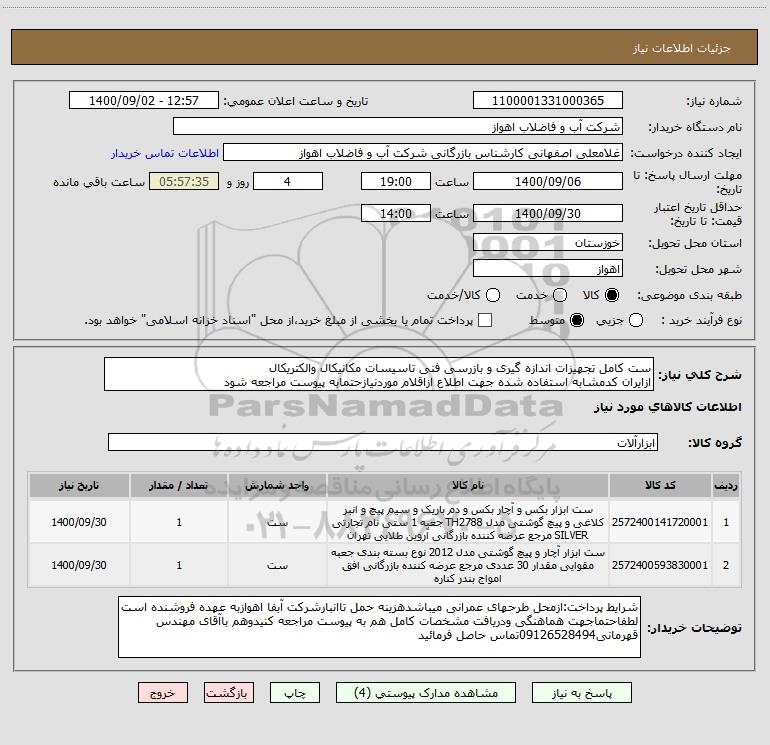Click the delivery city field 'اهواز'
This screenshot has height=745, width=770.
548,269
